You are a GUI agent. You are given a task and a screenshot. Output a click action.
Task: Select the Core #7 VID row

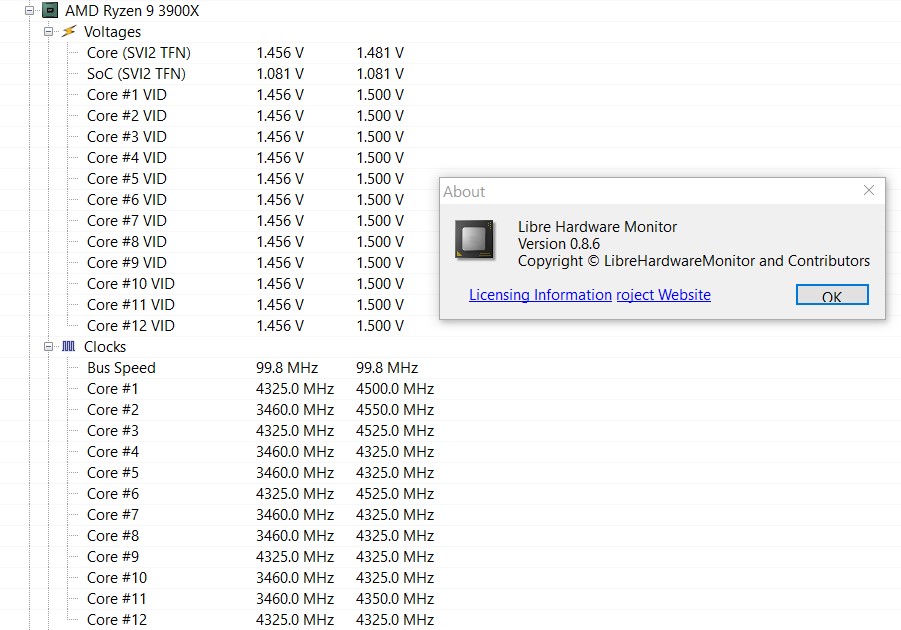(245, 221)
